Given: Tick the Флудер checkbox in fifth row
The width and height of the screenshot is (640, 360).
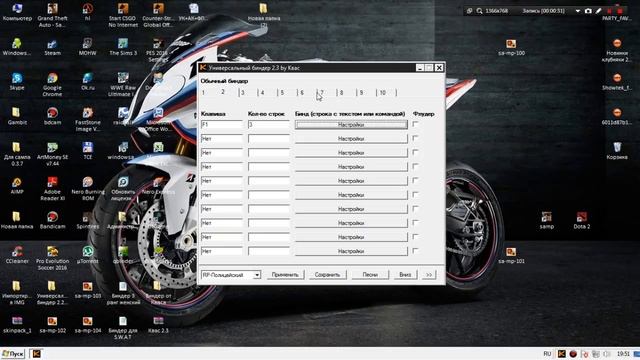Looking at the screenshot, I should click(415, 180).
